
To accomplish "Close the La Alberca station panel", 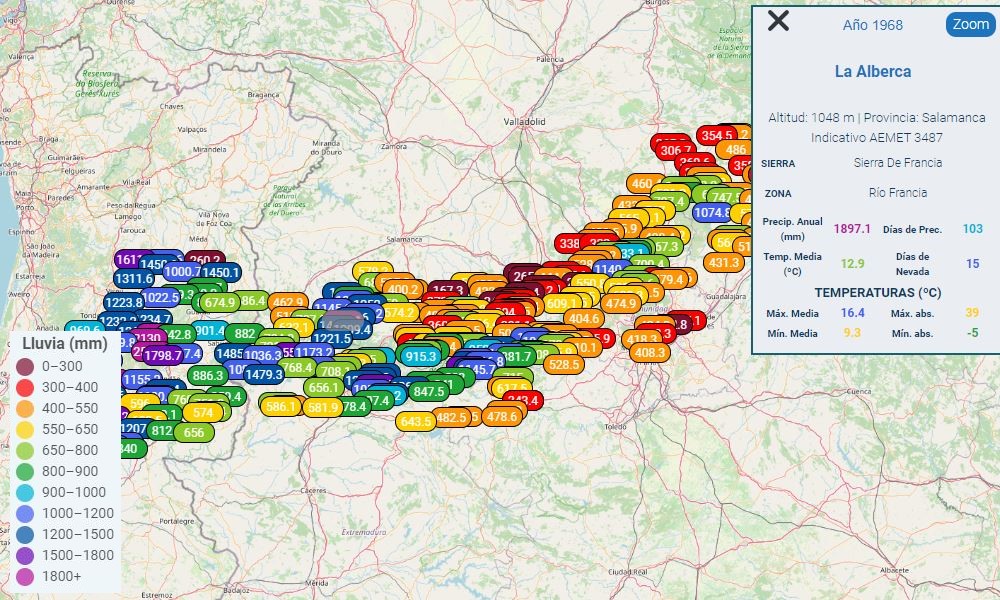I will point(778,21).
